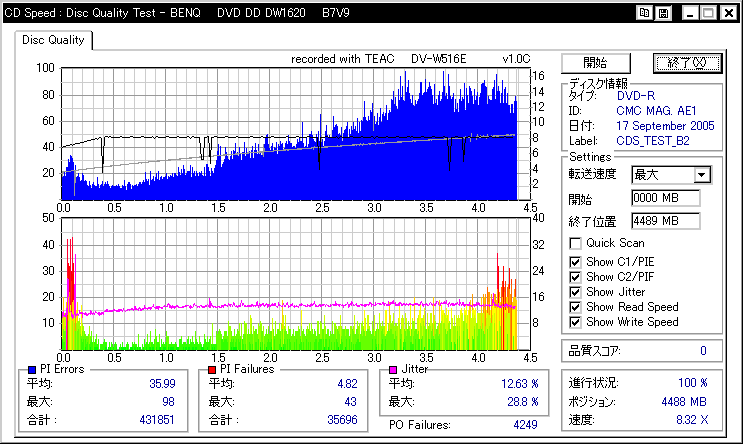This screenshot has height=444, width=743.
Task: Click the magenta Jitter color swatch
Action: (393, 370)
